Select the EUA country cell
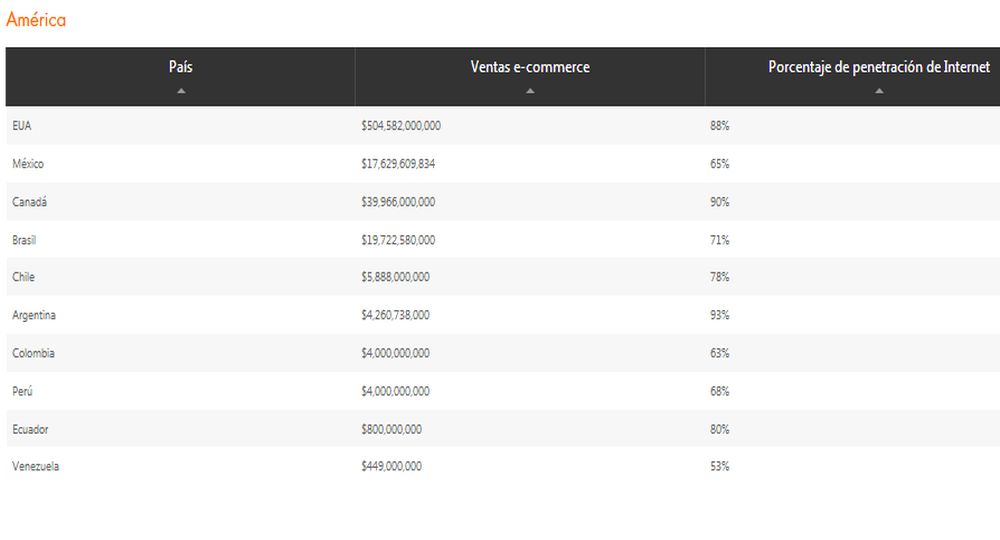The width and height of the screenshot is (1000, 540). [22, 126]
